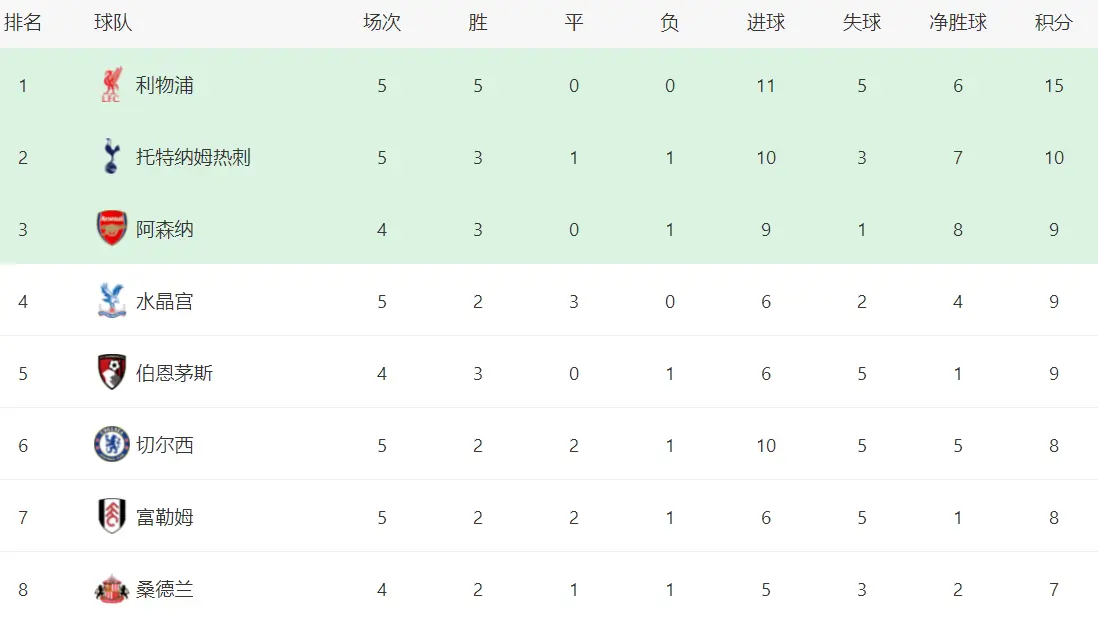Viewport: 1098px width, 619px height.
Task: Click the Liverpool club crest icon
Action: coord(111,86)
